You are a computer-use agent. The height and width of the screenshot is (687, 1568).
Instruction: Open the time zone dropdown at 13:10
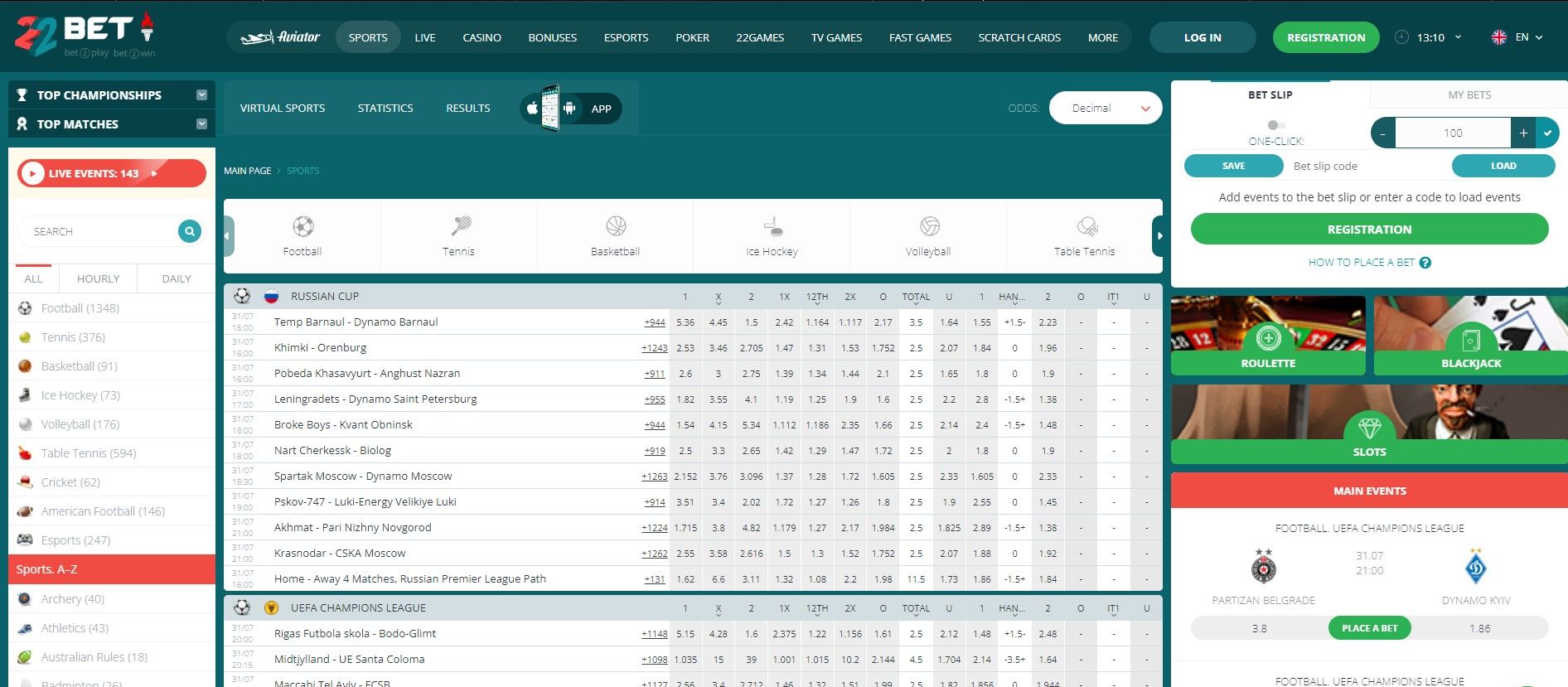pyautogui.click(x=1458, y=37)
